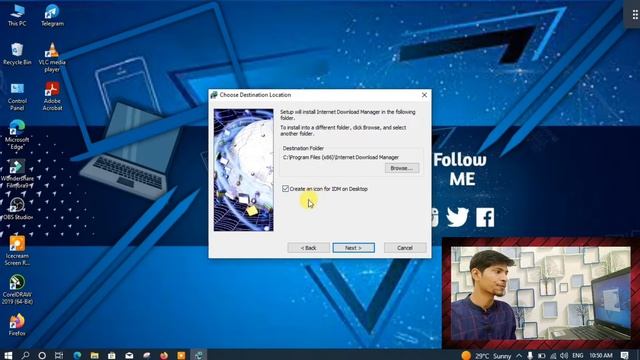Viewport: 640px width, 360px height.
Task: Select Control Panel desktop icon
Action: [x=17, y=96]
